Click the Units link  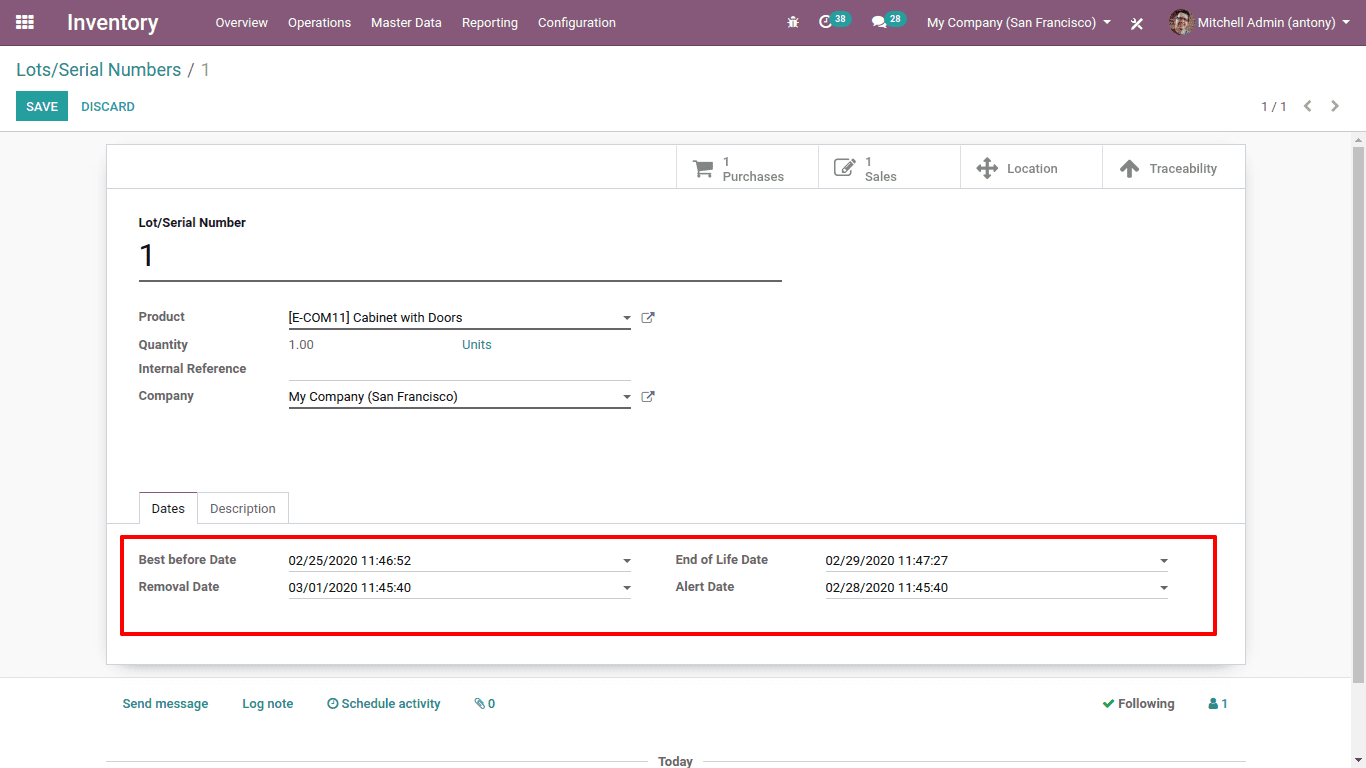tap(477, 345)
